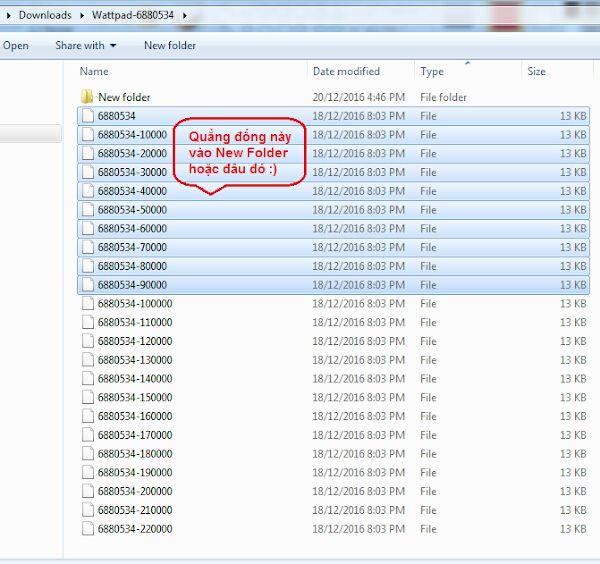Click the file icon of 6880534-180000

[x=88, y=454]
